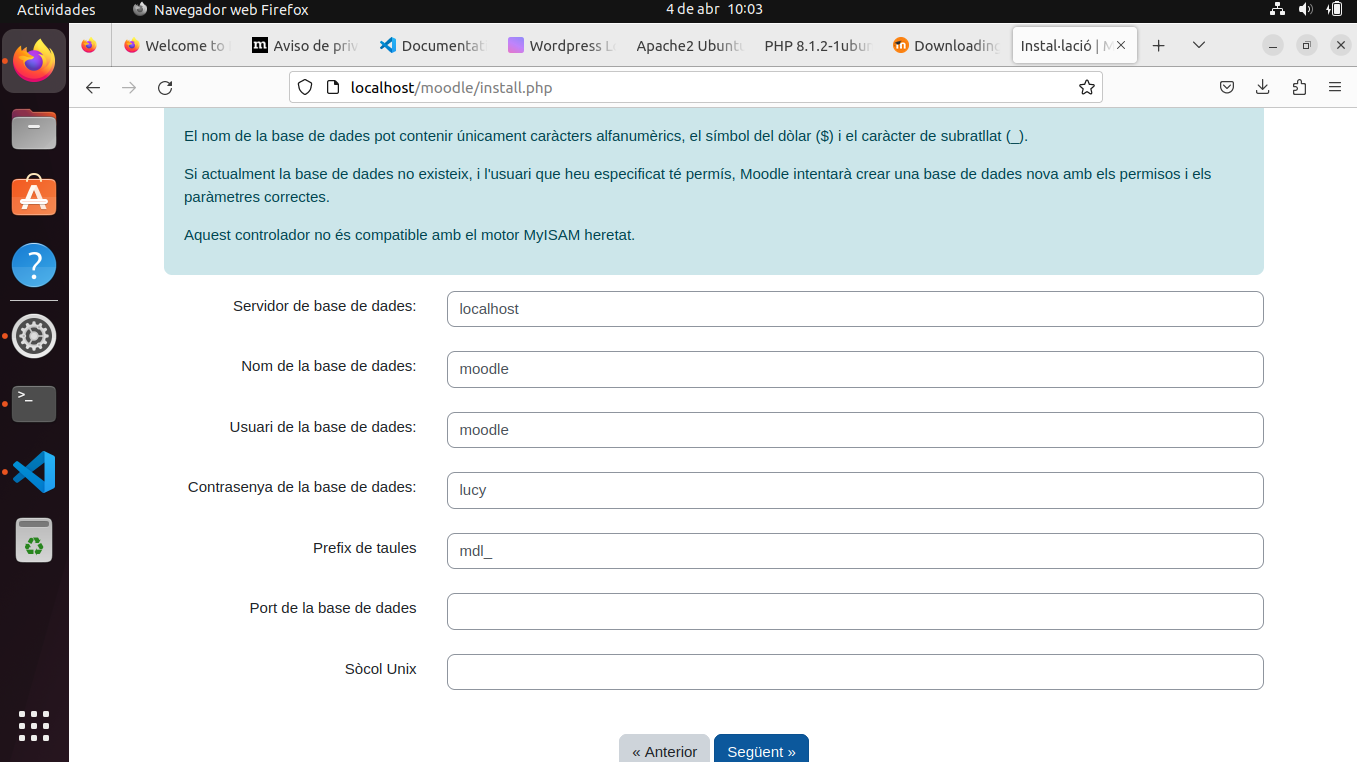Viewport: 1357px width, 762px height.
Task: Open the Downloads panel in Firefox
Action: pos(1262,87)
